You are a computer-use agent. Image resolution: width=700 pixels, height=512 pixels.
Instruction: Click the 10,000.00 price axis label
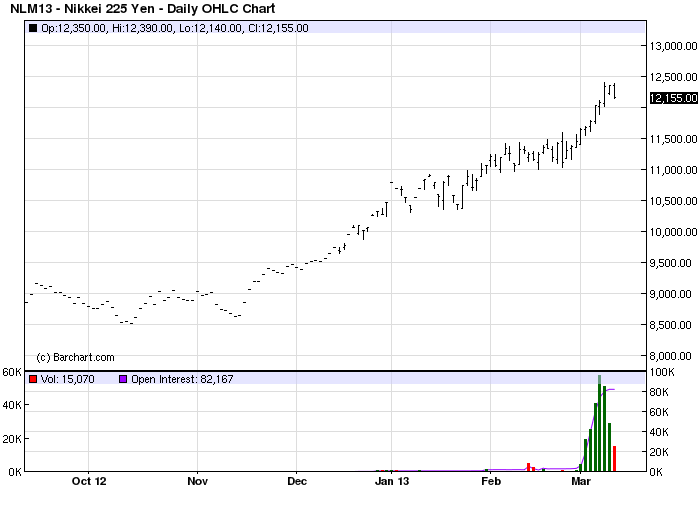click(x=673, y=232)
